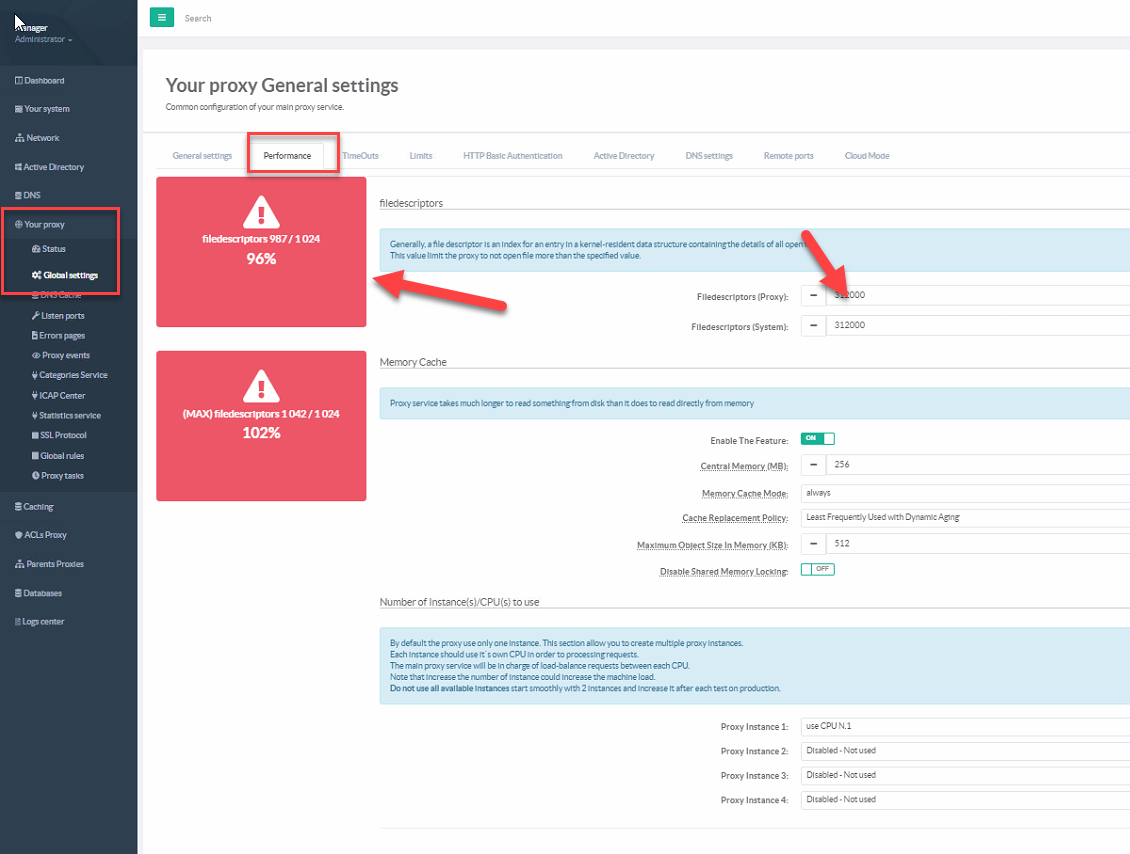Decrease Central Memory with minus button
The height and width of the screenshot is (854, 1130).
coord(813,465)
